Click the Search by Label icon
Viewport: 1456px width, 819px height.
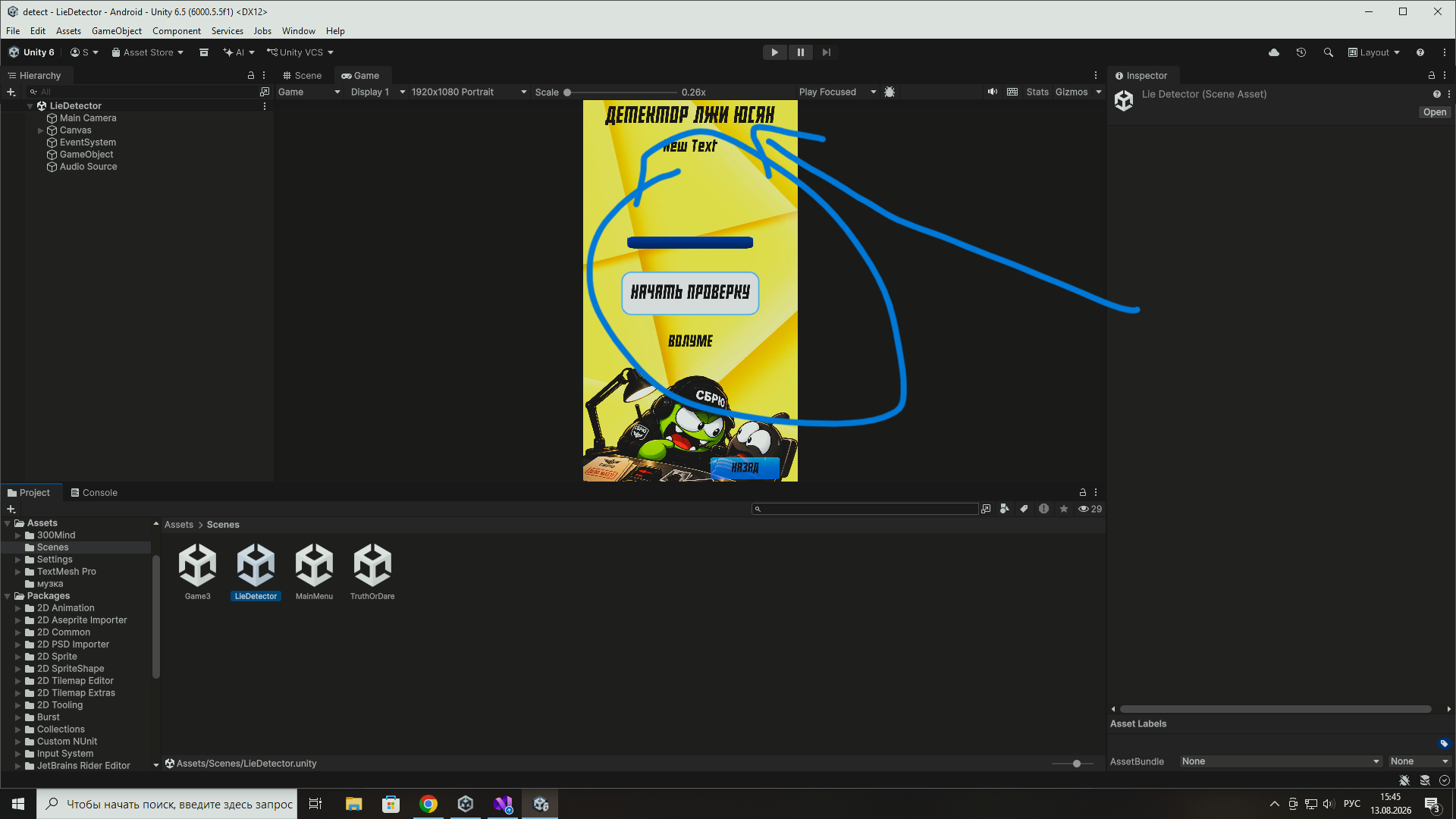pos(1024,509)
